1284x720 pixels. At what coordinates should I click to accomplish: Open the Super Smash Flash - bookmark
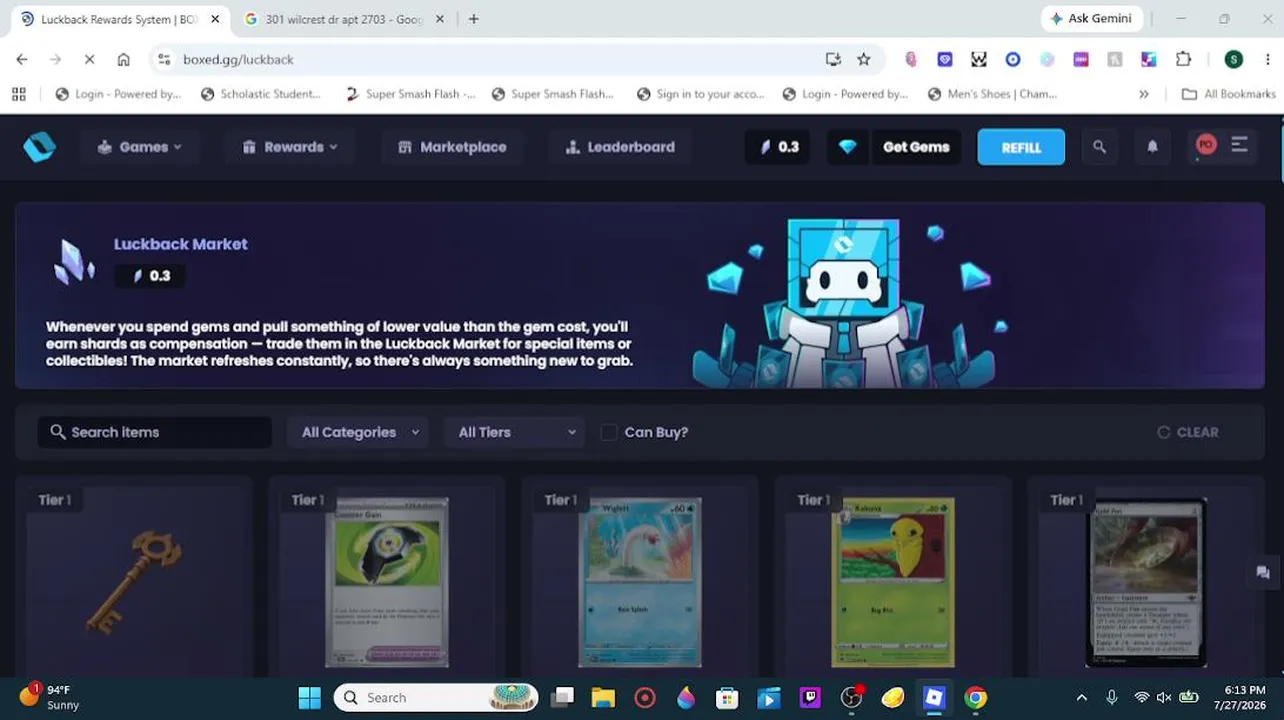tap(410, 94)
